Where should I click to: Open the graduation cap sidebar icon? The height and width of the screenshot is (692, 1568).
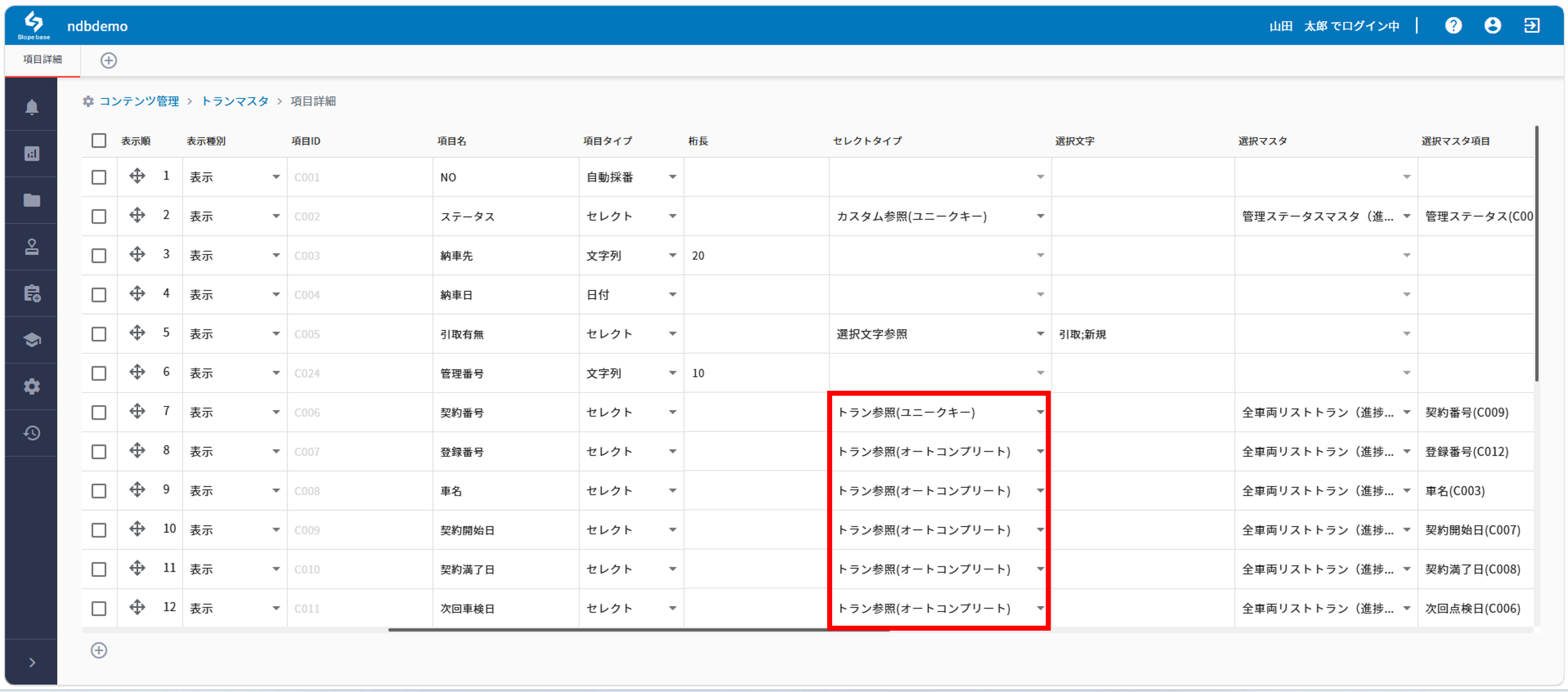click(x=32, y=340)
